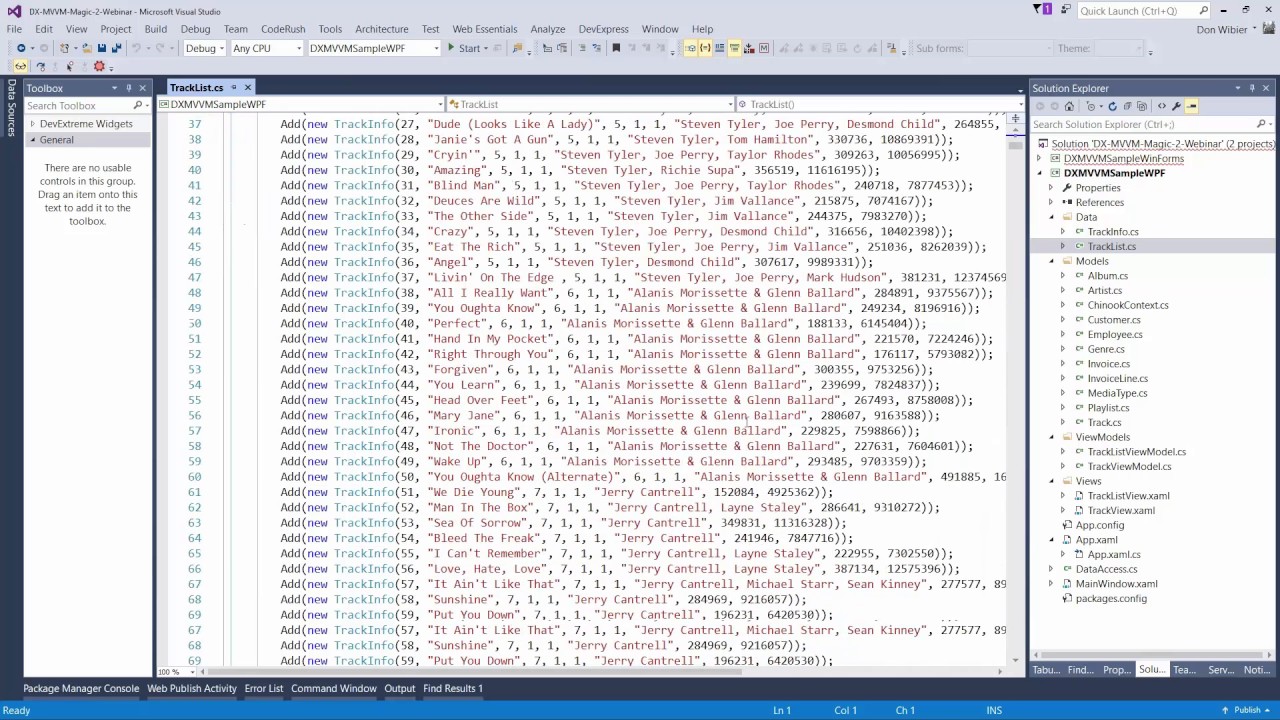The height and width of the screenshot is (720, 1280).
Task: Open the Architecture menu
Action: 381,29
